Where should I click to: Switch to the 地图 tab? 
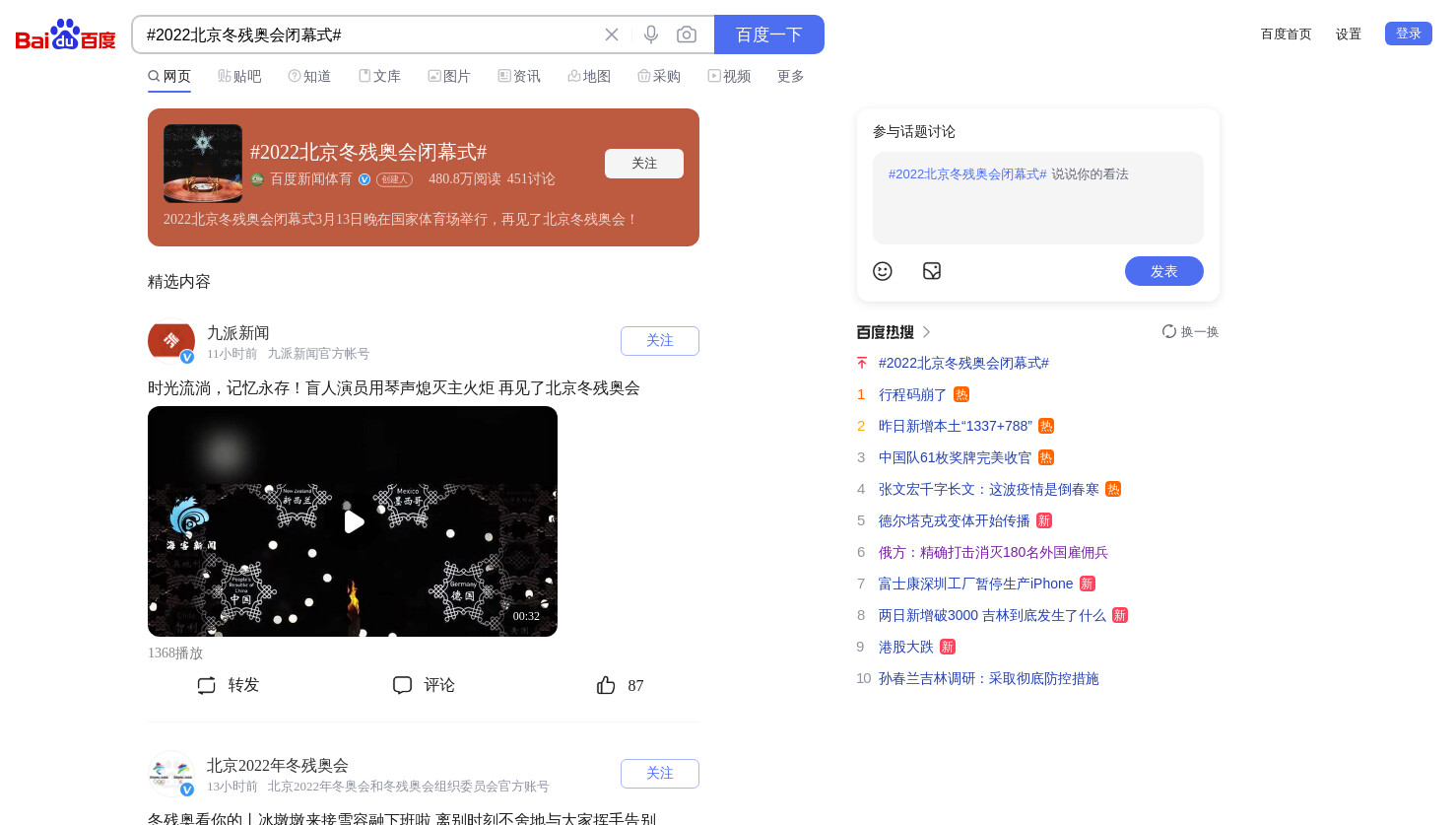tap(589, 76)
